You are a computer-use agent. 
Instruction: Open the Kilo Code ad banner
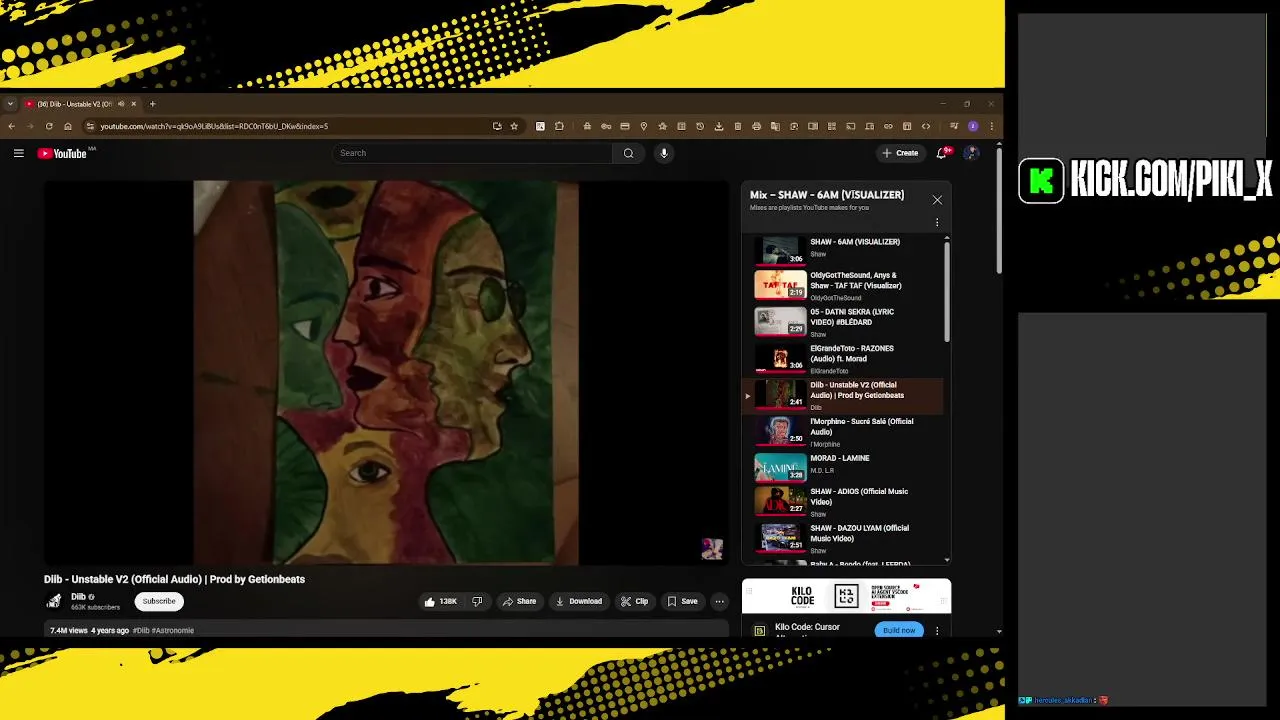[846, 597]
